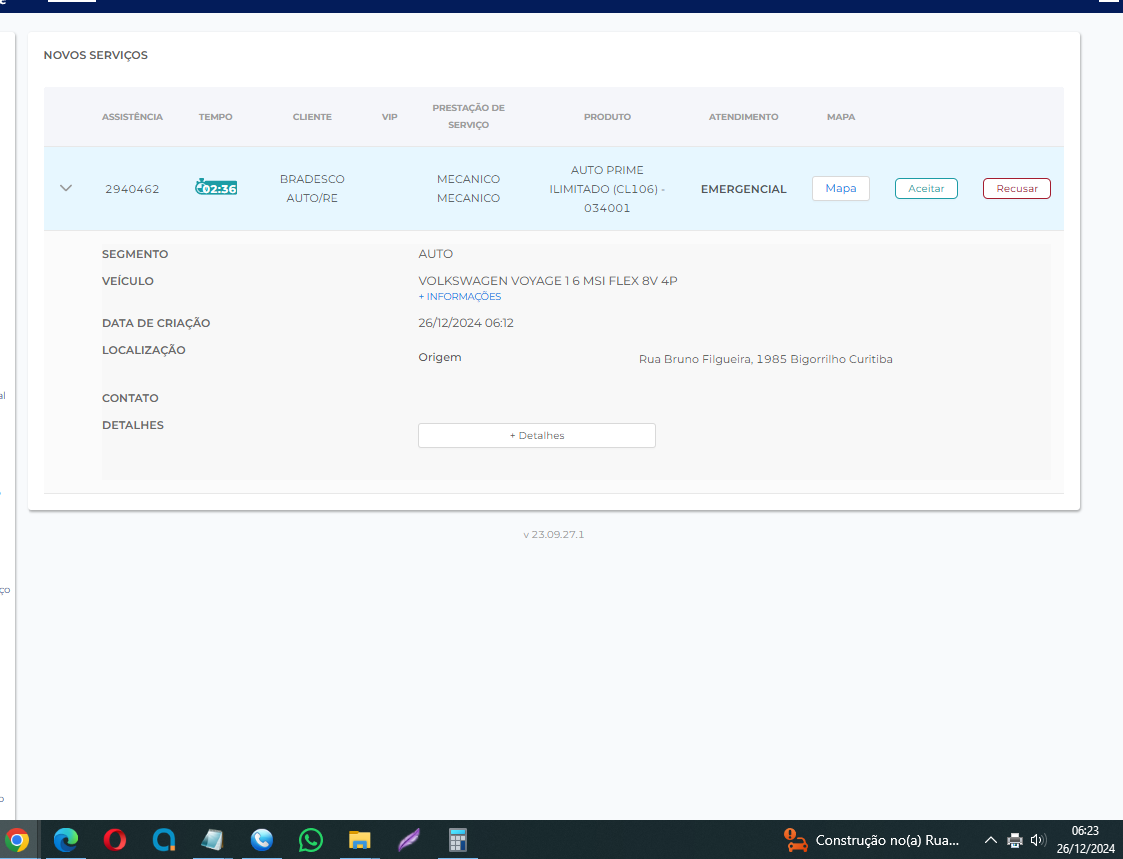Open Microsoft Edge from the taskbar
The height and width of the screenshot is (859, 1123).
(x=66, y=840)
